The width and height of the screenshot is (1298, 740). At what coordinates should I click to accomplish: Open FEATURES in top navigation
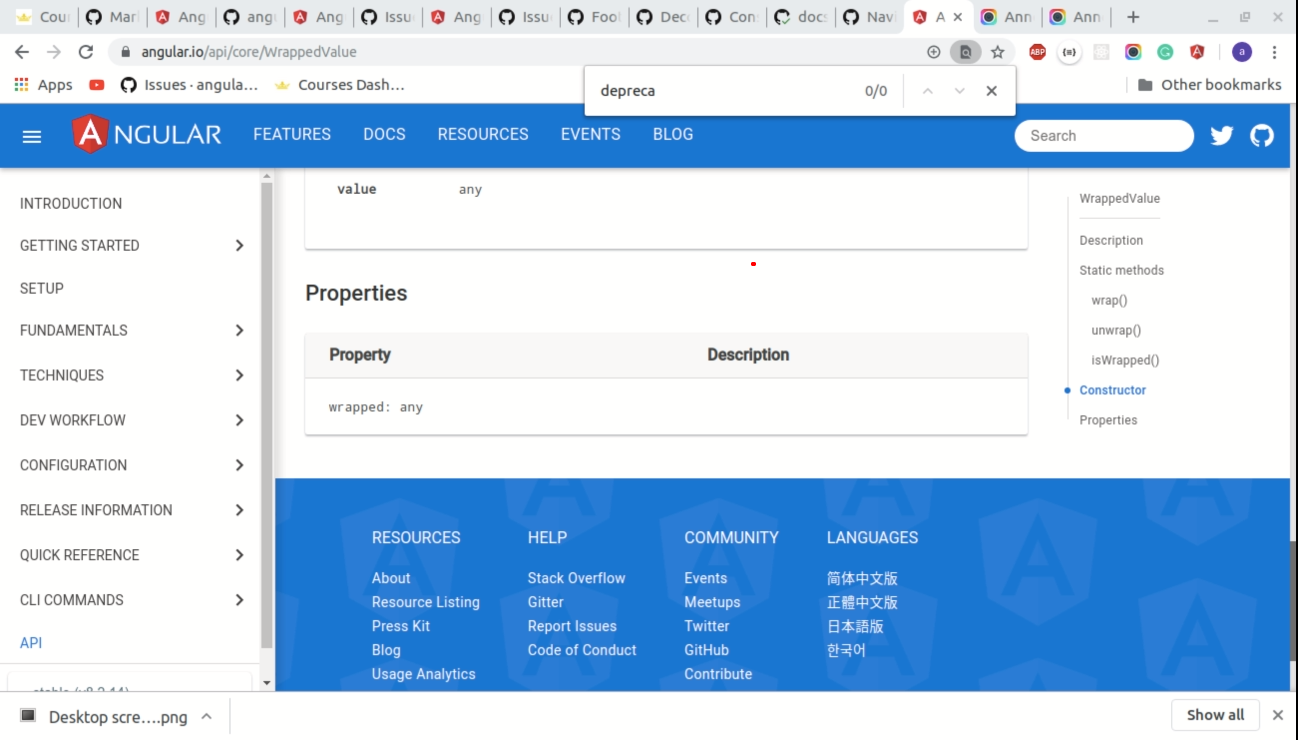(x=292, y=134)
